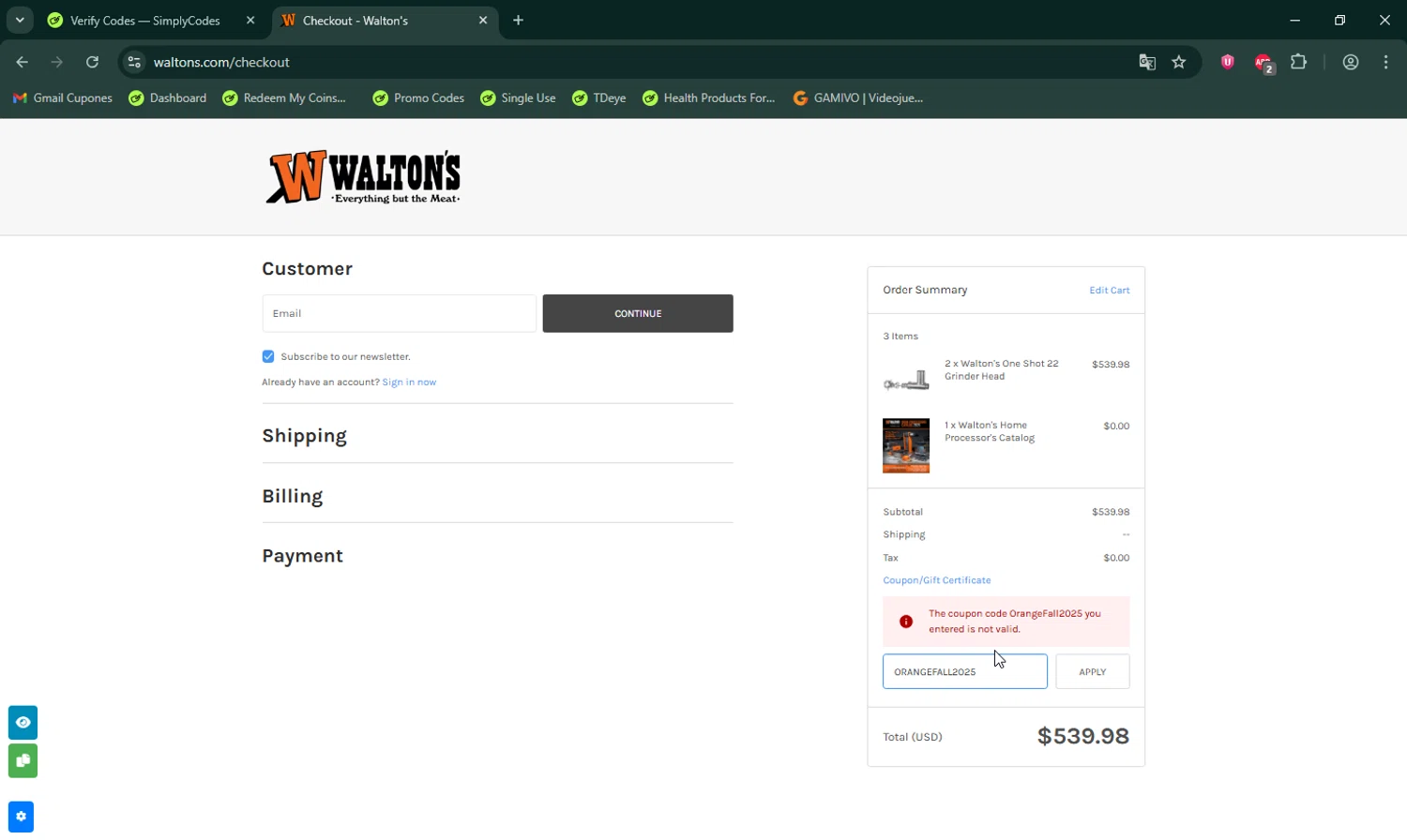Open the Chrome profile icon
Viewport: 1407px width, 840px height.
click(1351, 62)
